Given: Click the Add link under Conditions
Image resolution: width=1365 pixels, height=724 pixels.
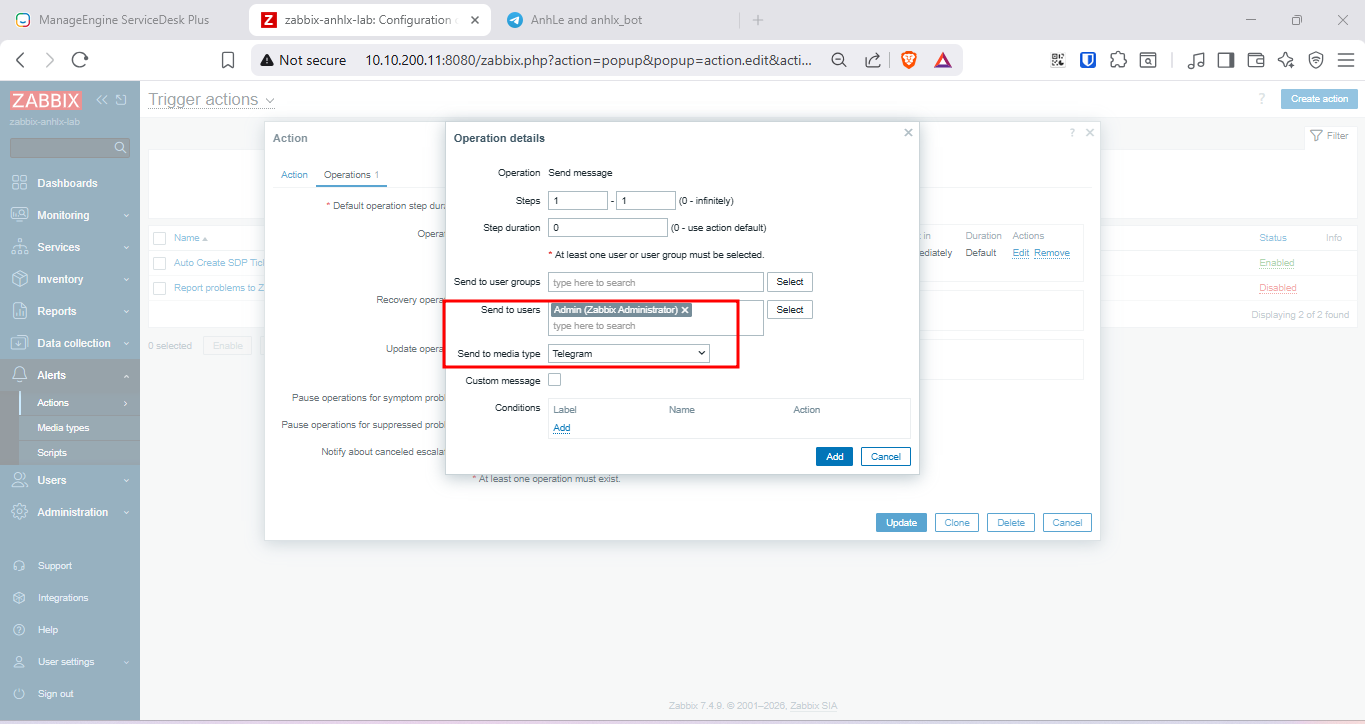Looking at the screenshot, I should pos(561,428).
